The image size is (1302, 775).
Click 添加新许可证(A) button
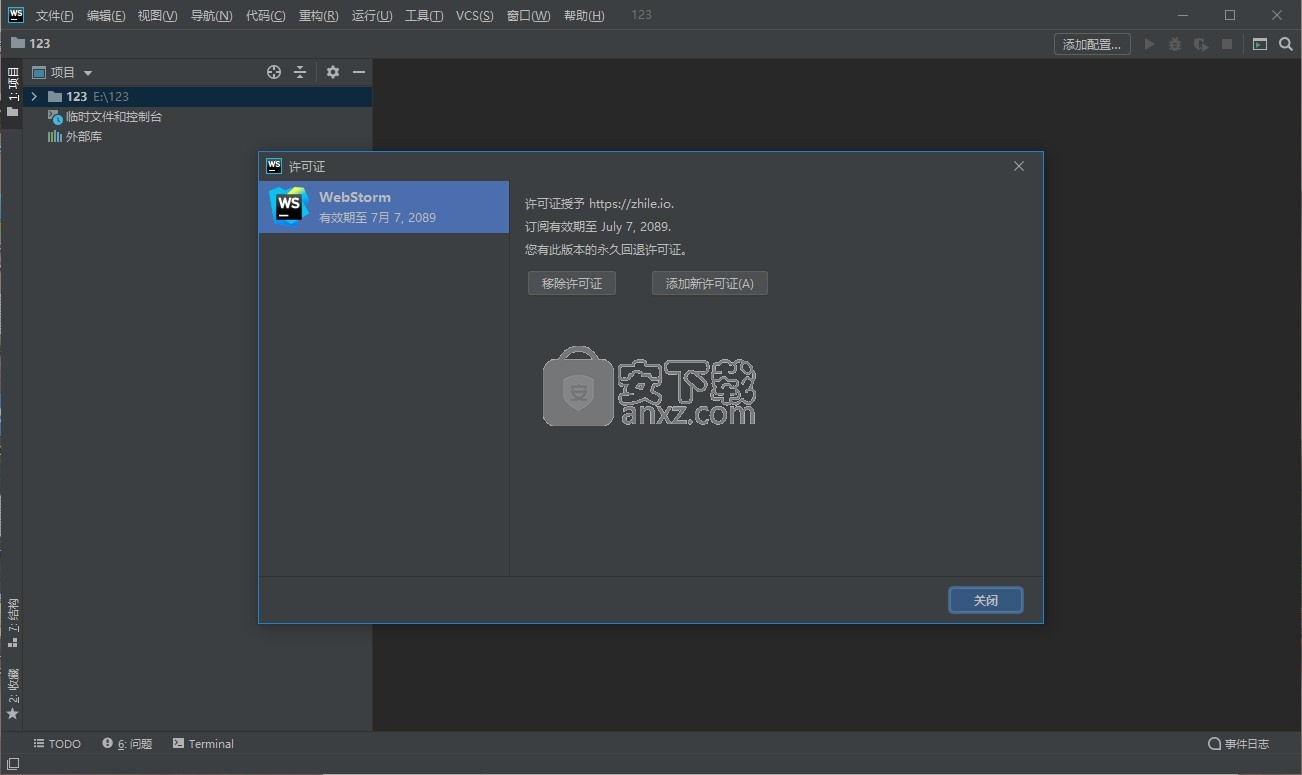[x=710, y=283]
